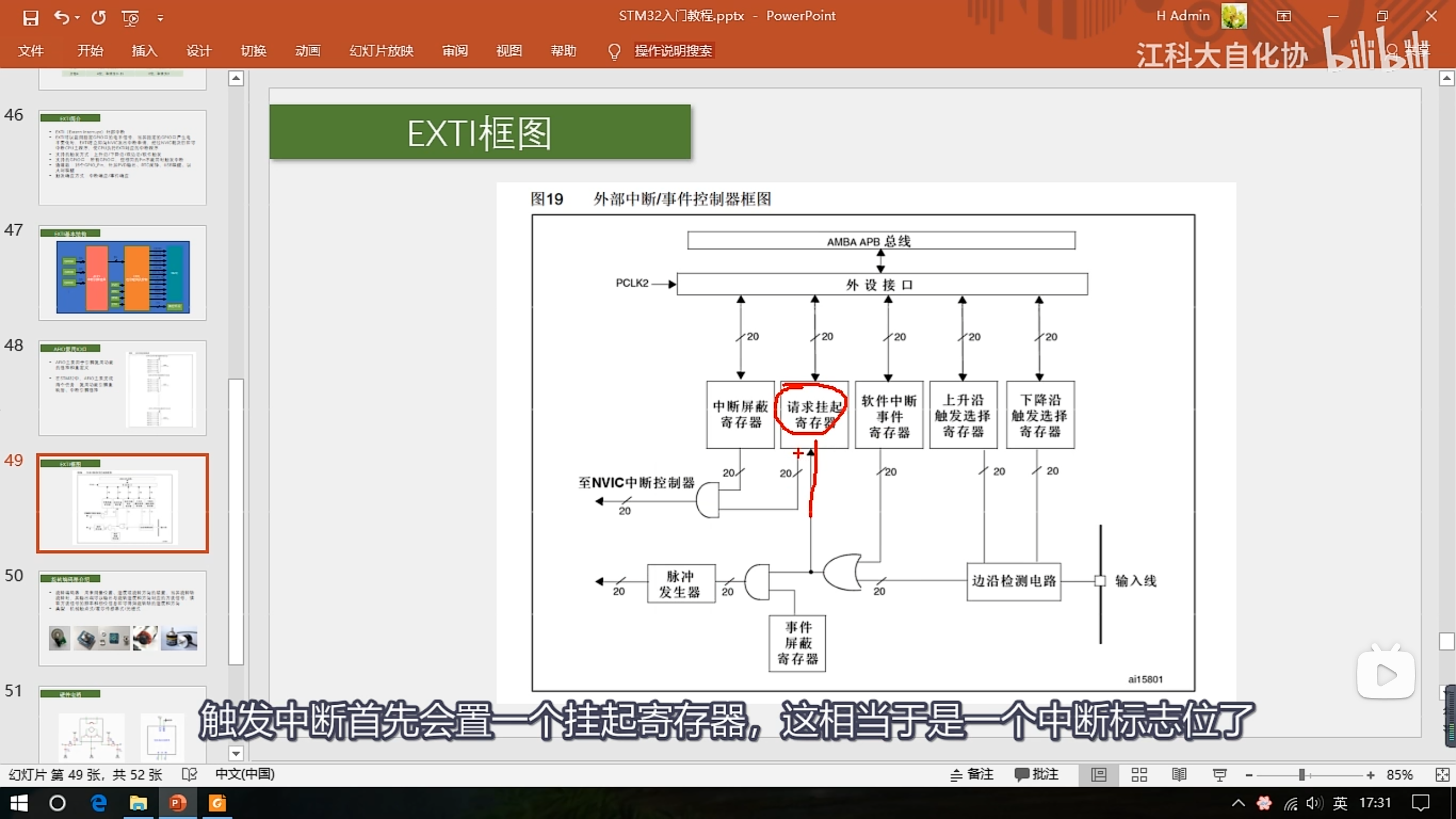
Task: Open Ribbon Display Options menu
Action: click(1284, 16)
